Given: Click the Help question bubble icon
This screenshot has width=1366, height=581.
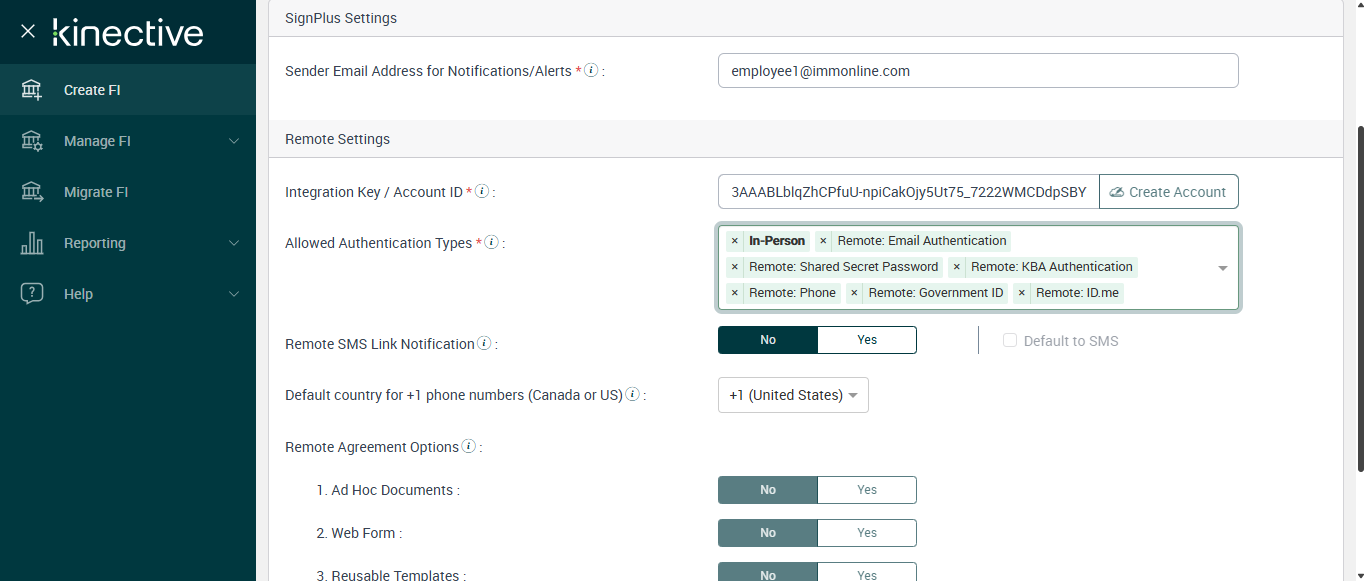Looking at the screenshot, I should (32, 294).
